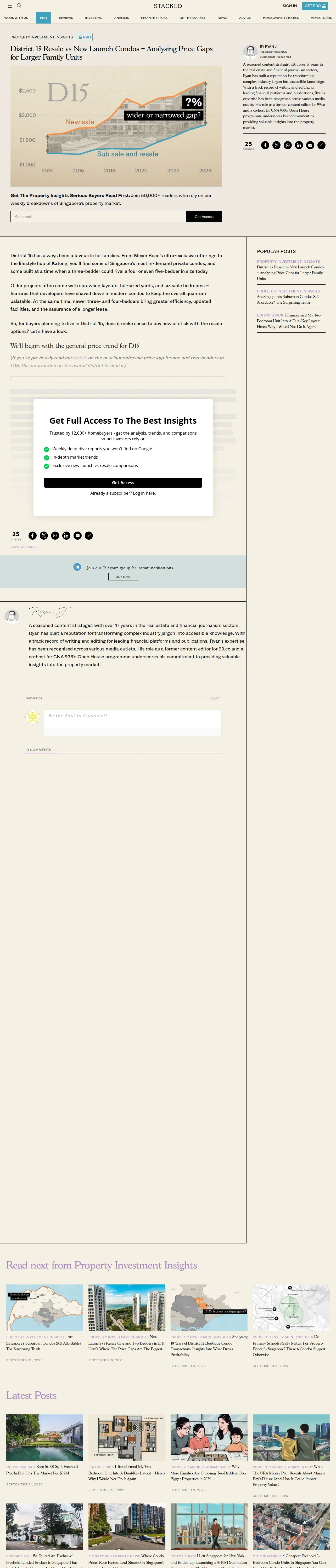Open the suburban condos map thumbnail
This screenshot has height=1568, width=336.
[x=44, y=1307]
